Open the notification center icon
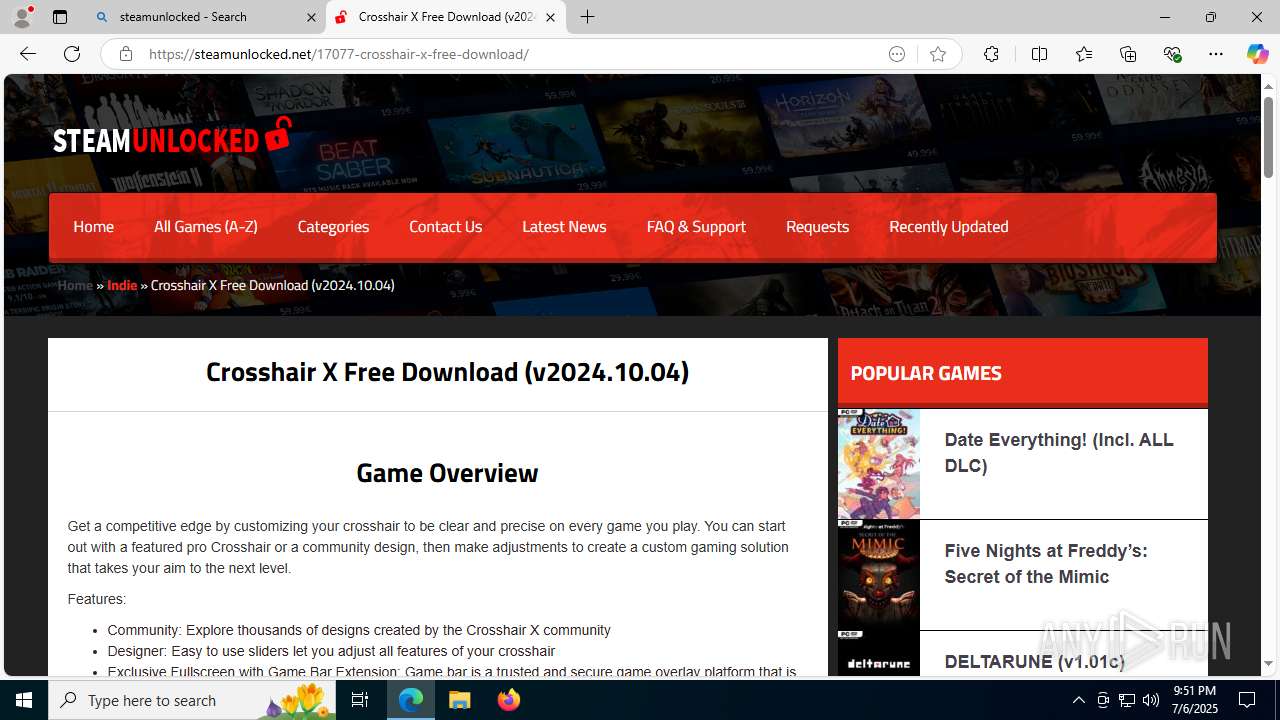Viewport: 1280px width, 720px height. [1247, 700]
